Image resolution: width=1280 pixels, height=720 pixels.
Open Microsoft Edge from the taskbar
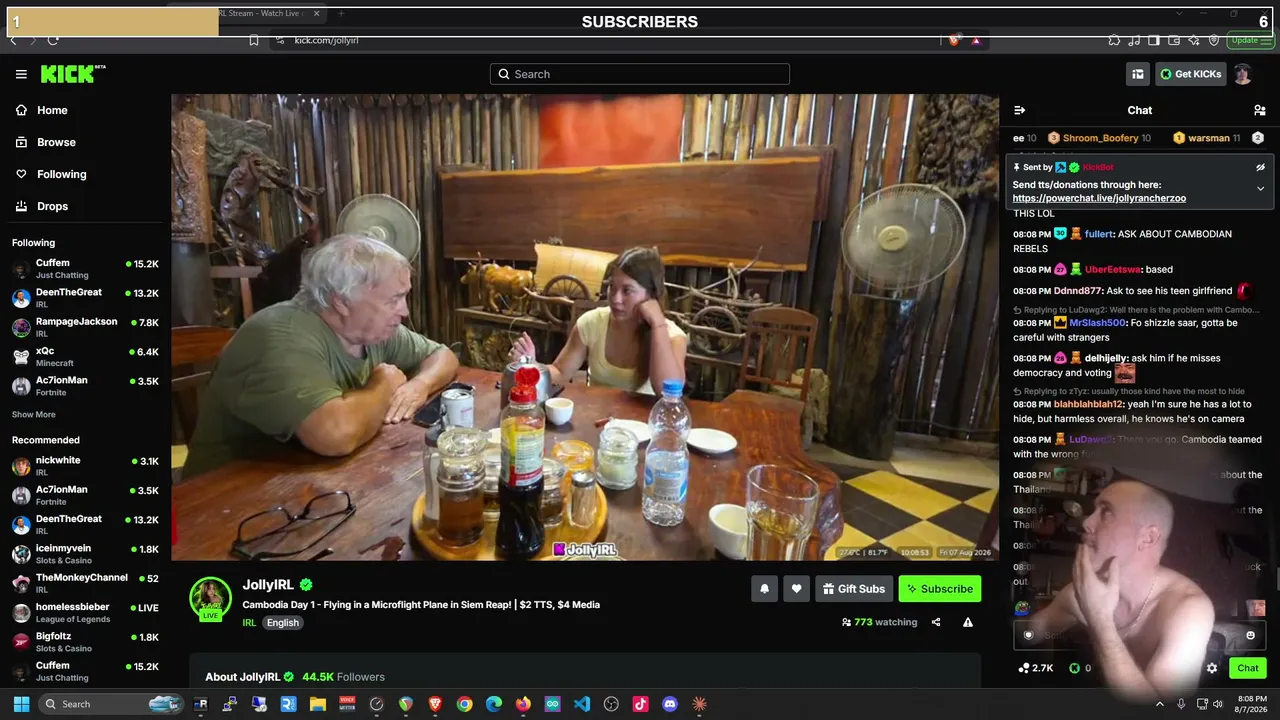pyautogui.click(x=494, y=704)
